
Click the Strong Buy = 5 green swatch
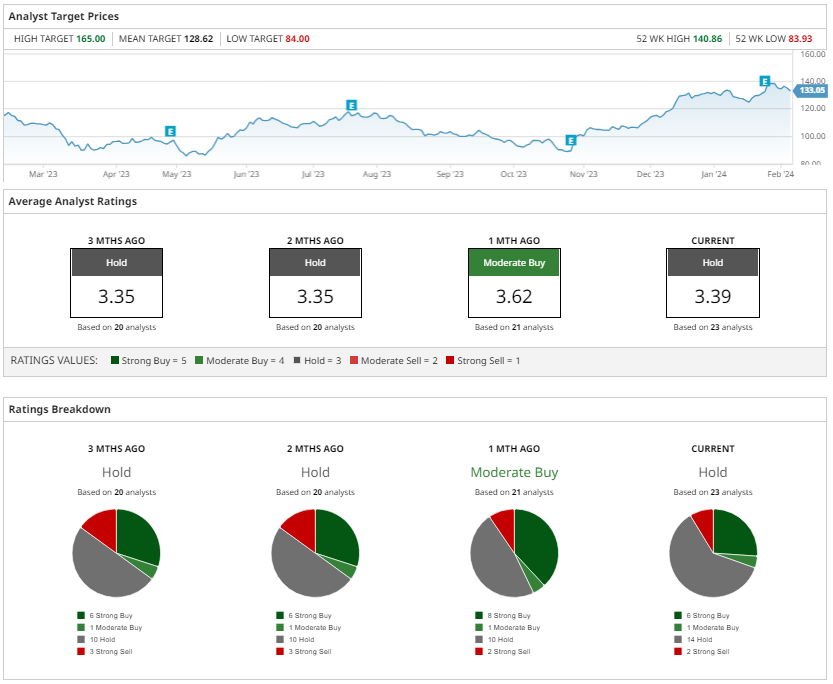(115, 360)
